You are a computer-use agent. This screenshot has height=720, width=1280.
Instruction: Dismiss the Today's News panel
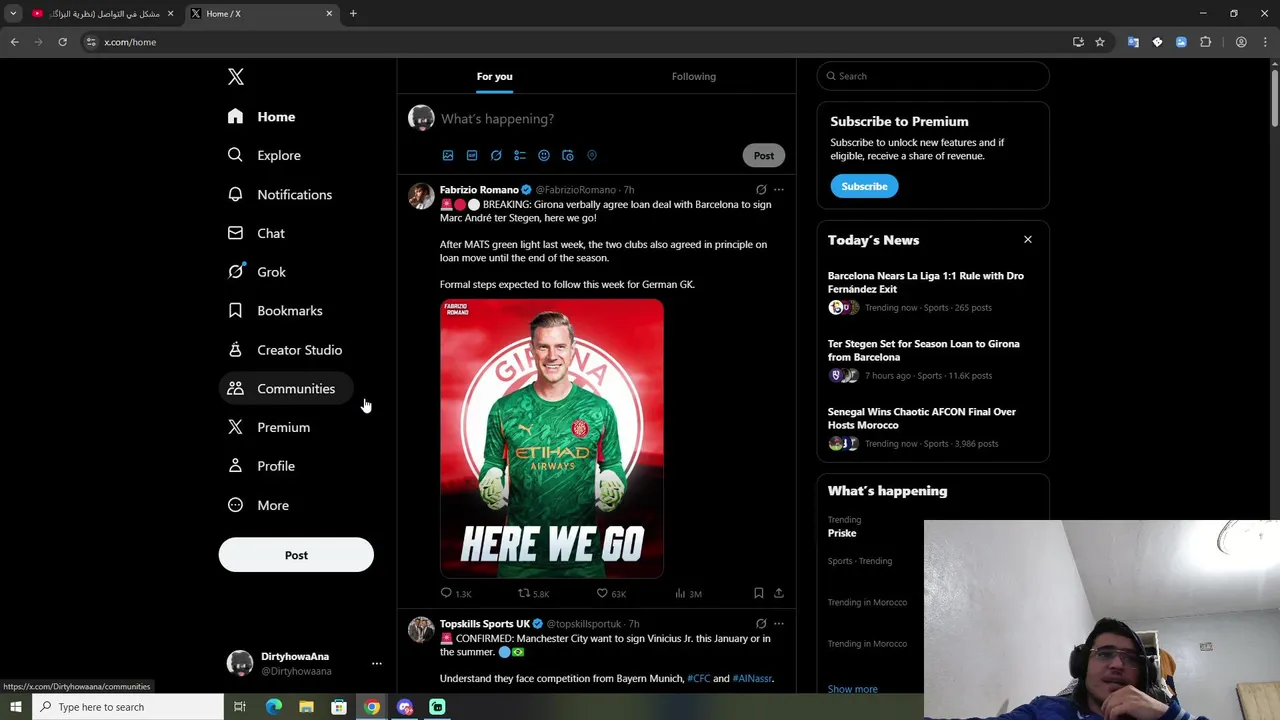click(x=1027, y=240)
